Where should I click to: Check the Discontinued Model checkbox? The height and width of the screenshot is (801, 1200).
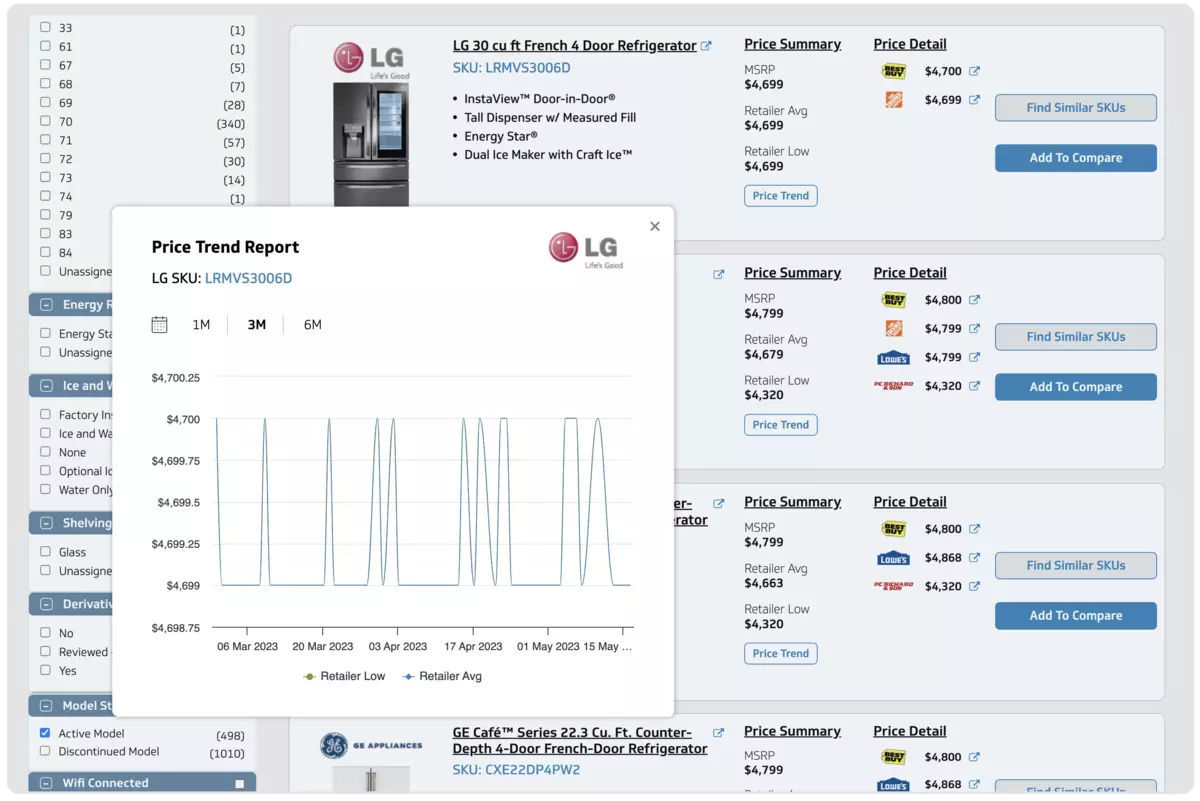coord(45,751)
